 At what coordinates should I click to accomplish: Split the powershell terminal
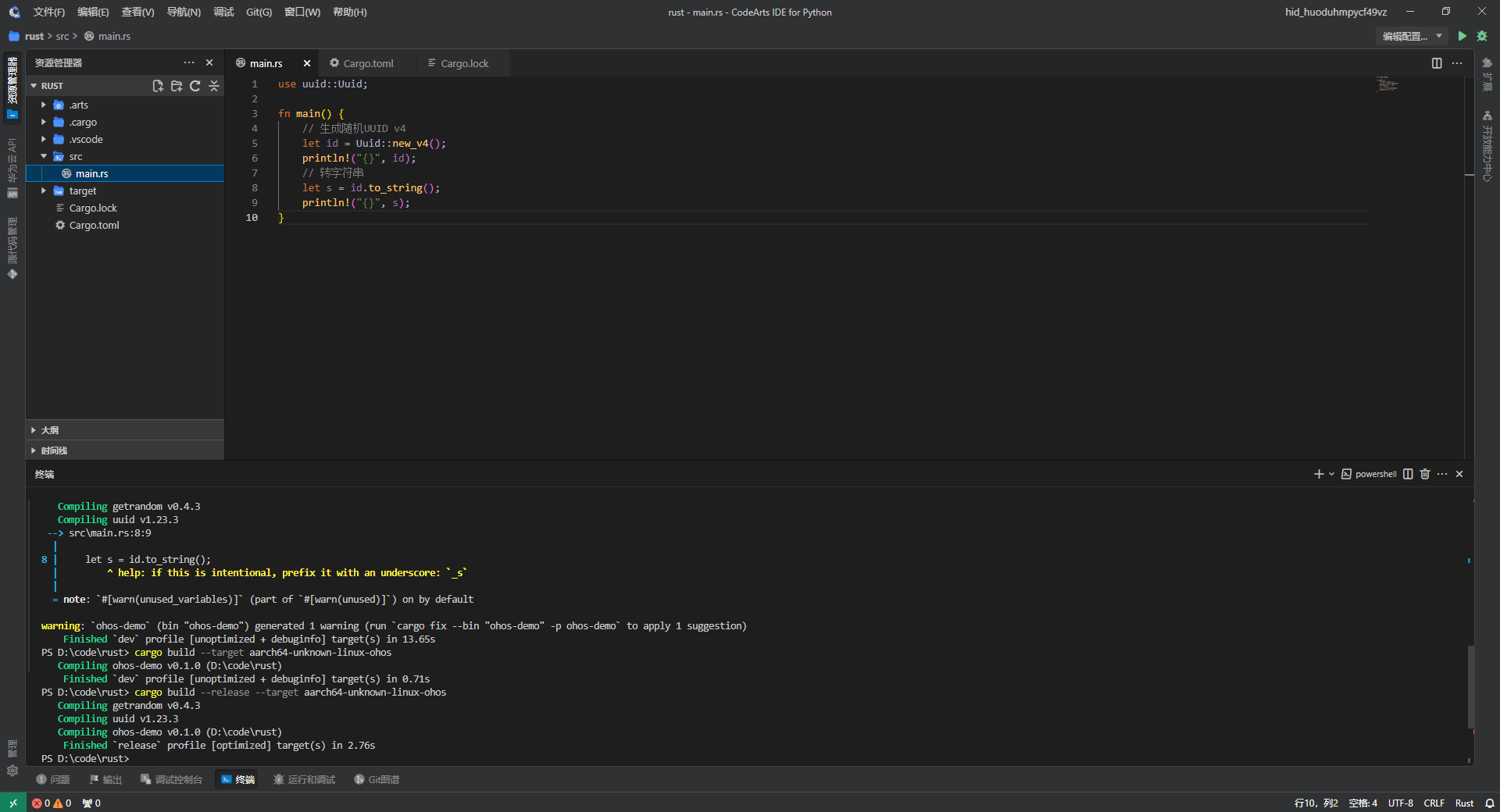click(x=1408, y=474)
